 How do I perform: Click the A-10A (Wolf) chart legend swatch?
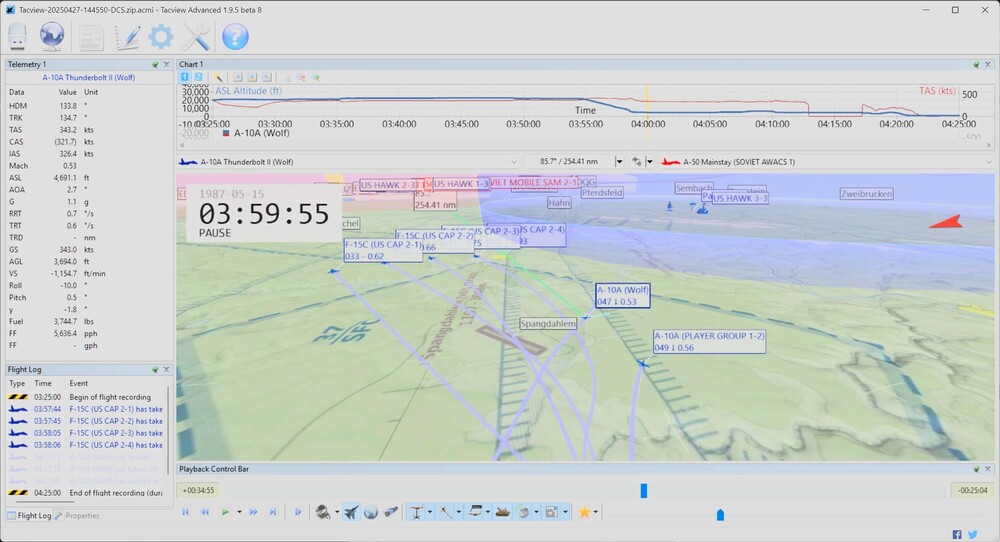click(x=226, y=133)
